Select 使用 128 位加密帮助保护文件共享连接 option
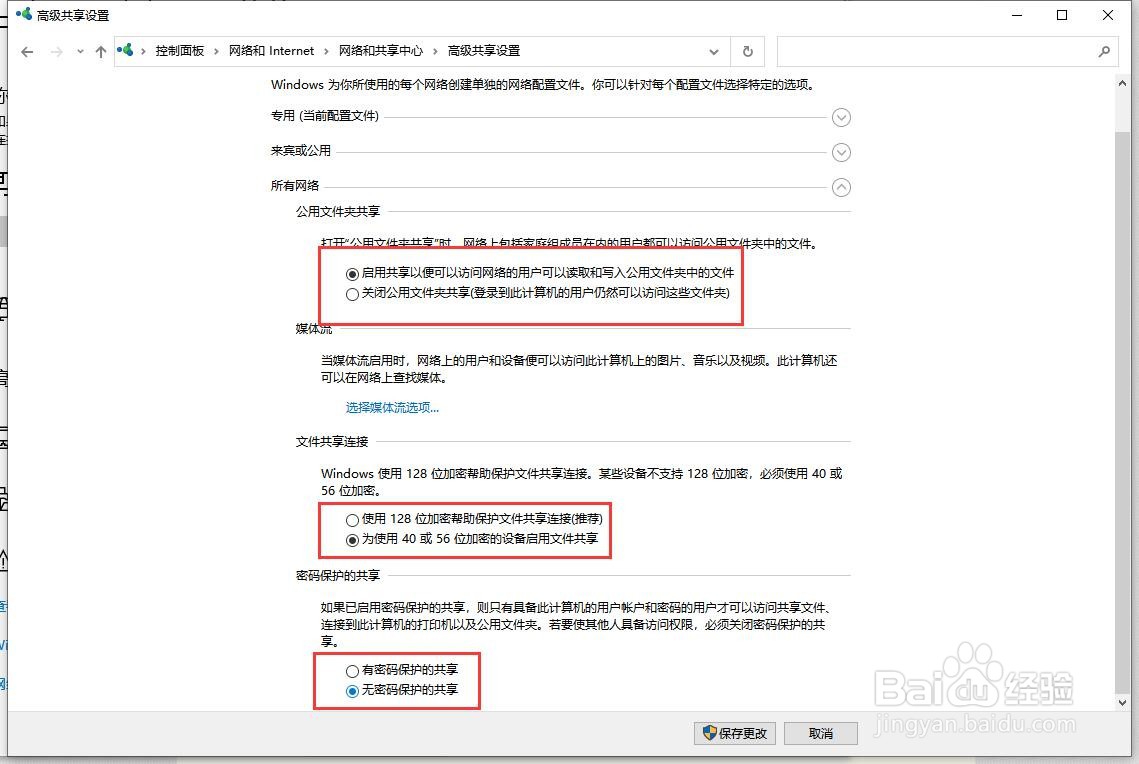 click(352, 520)
